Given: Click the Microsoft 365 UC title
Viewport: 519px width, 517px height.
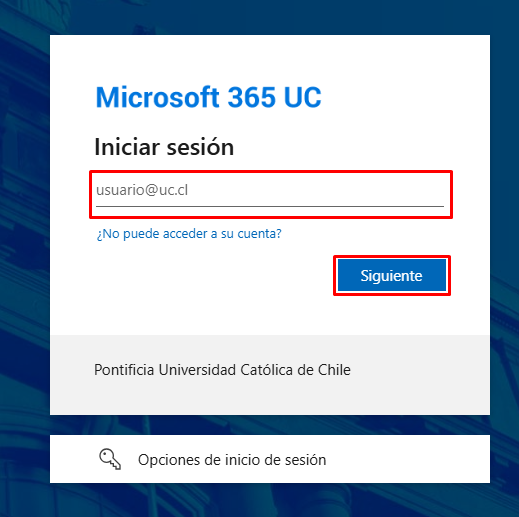Looking at the screenshot, I should 208,97.
